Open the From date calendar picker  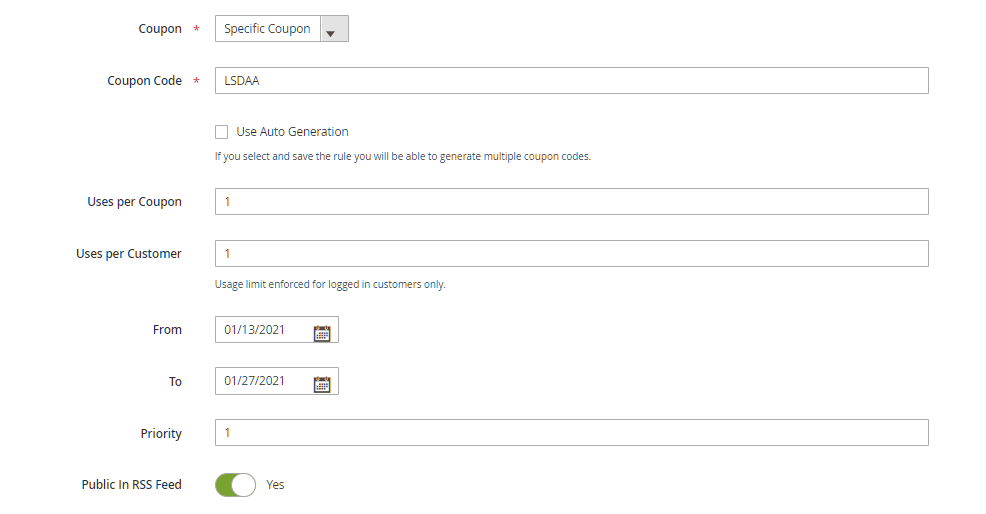322,334
